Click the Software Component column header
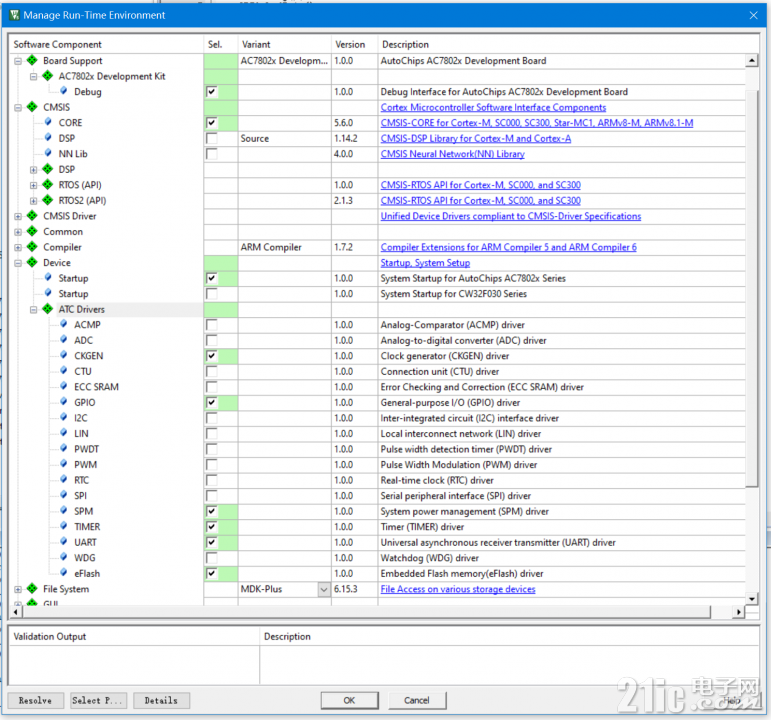771x720 pixels. pos(106,44)
